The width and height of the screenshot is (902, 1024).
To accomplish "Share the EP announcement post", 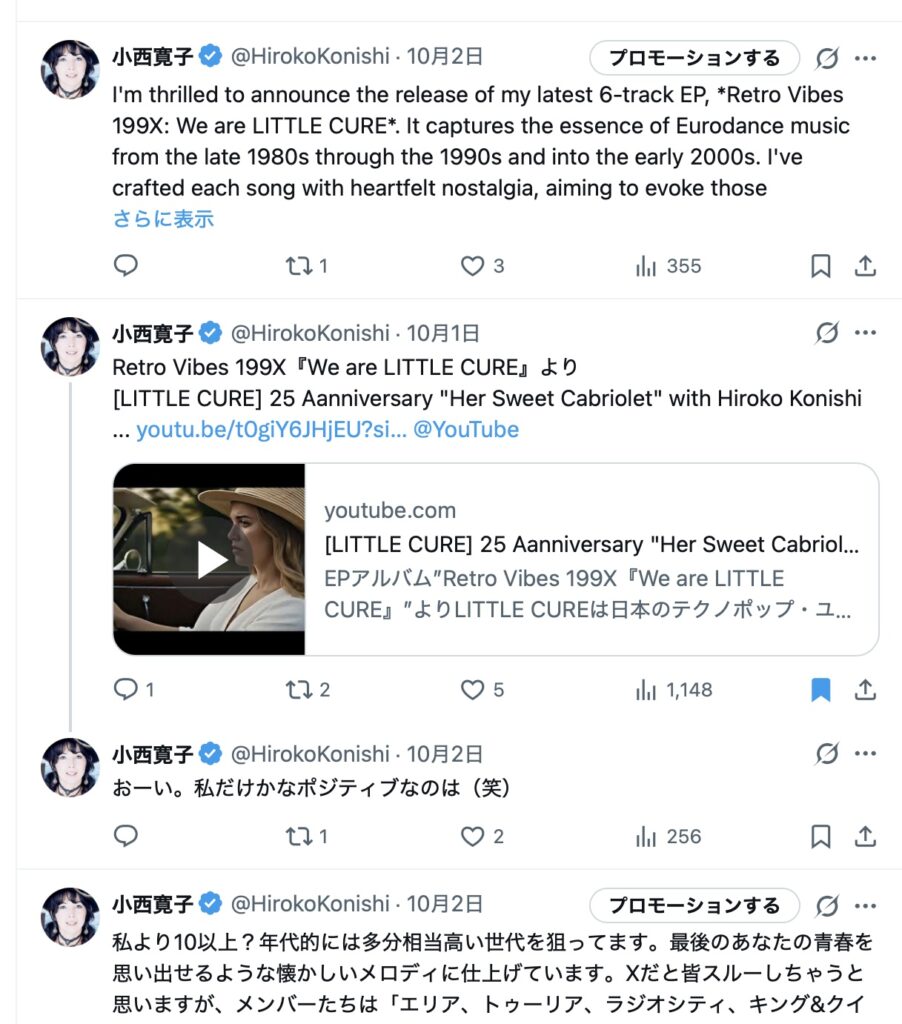I will (x=865, y=266).
